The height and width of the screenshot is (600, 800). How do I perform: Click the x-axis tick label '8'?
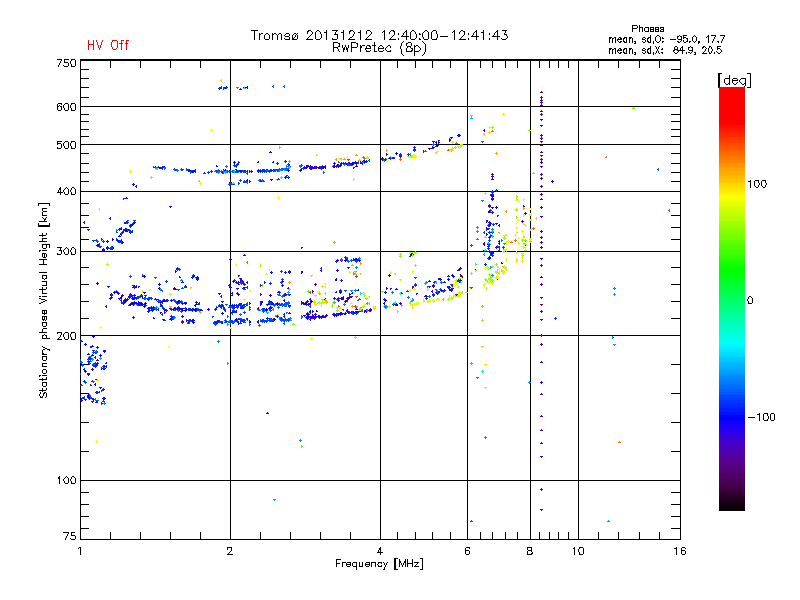530,551
